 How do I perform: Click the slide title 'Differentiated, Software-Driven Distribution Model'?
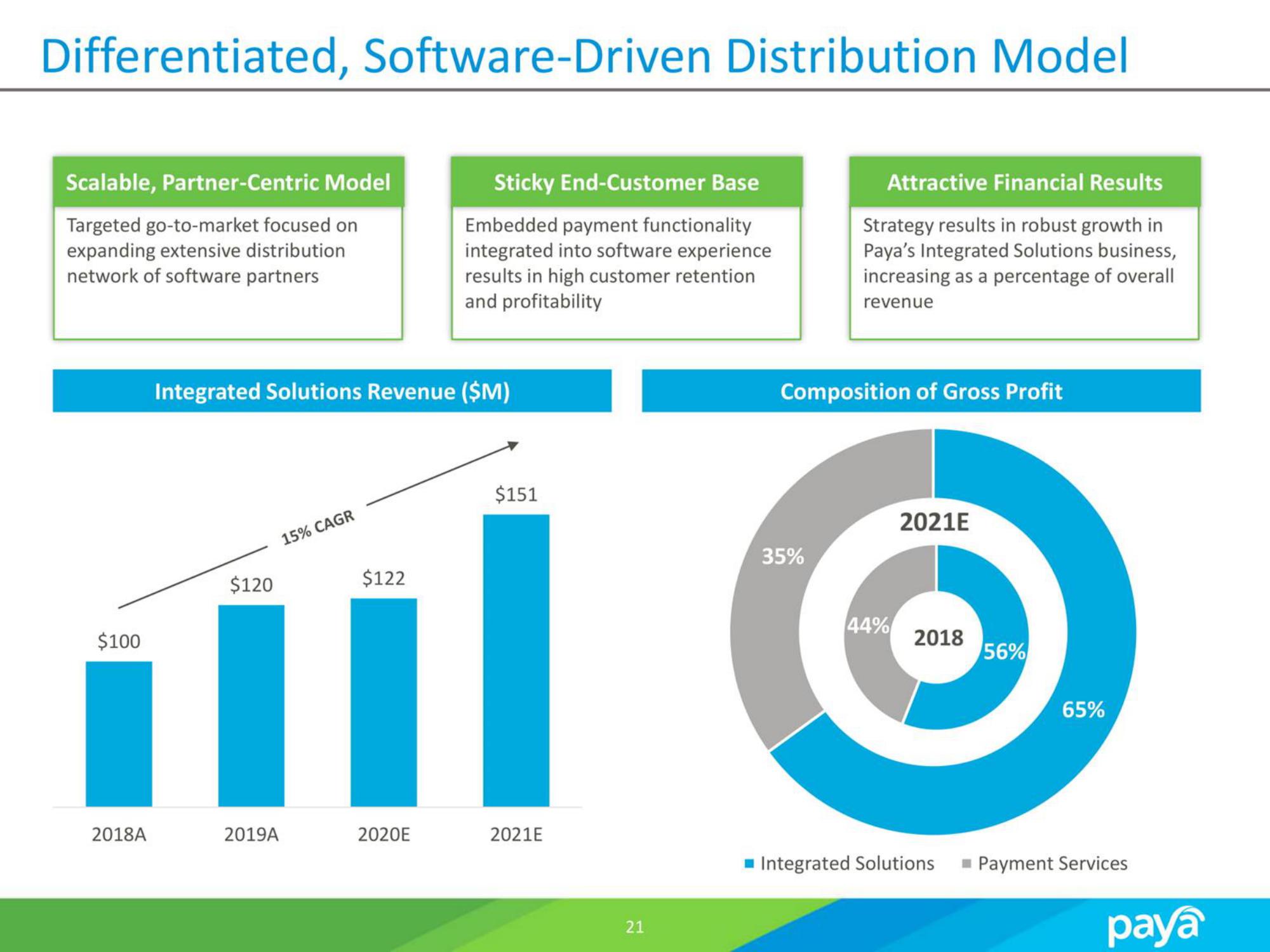[x=585, y=56]
